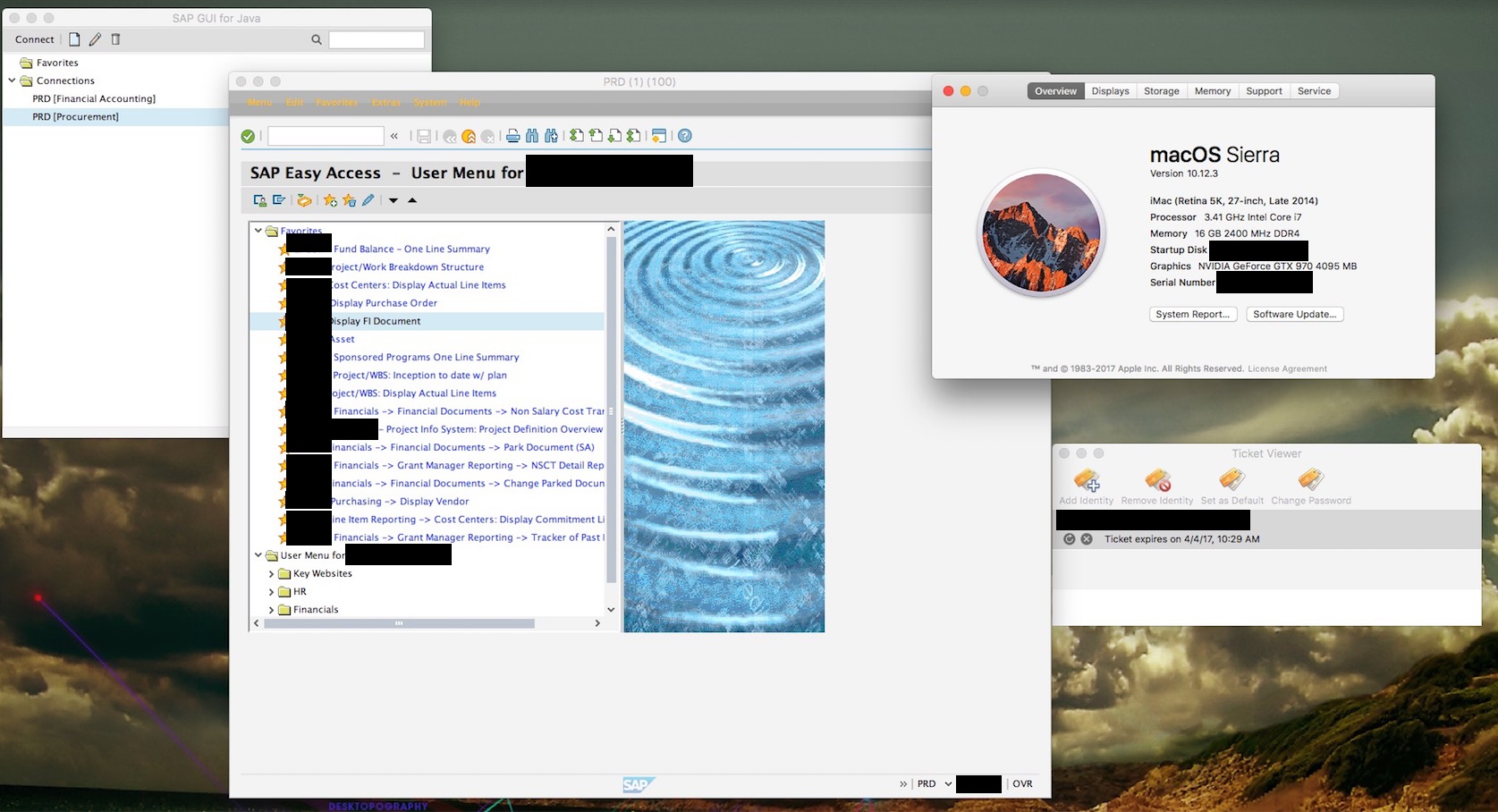1498x812 pixels.
Task: Click the move favorites down arrow
Action: click(394, 200)
